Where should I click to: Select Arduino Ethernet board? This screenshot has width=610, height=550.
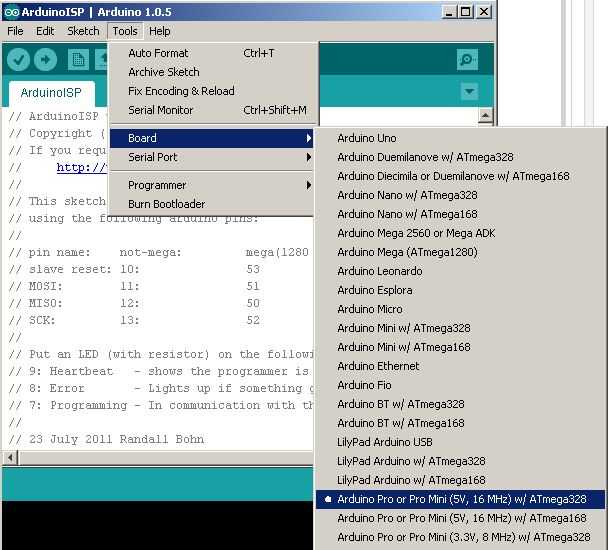[461, 366]
